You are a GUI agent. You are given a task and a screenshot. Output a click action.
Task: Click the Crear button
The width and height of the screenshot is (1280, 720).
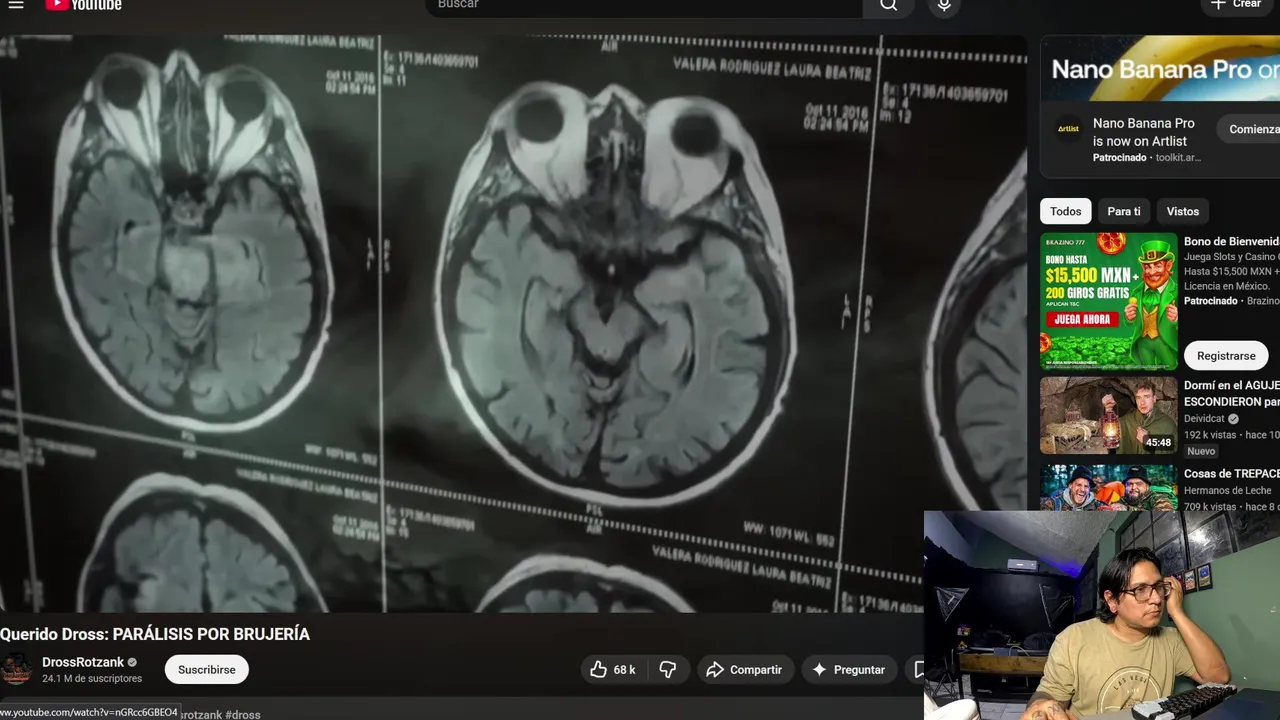[1236, 6]
